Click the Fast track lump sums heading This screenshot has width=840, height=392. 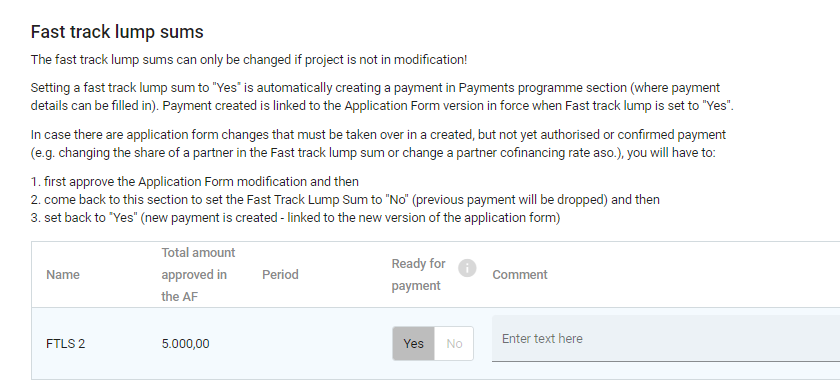(x=117, y=32)
